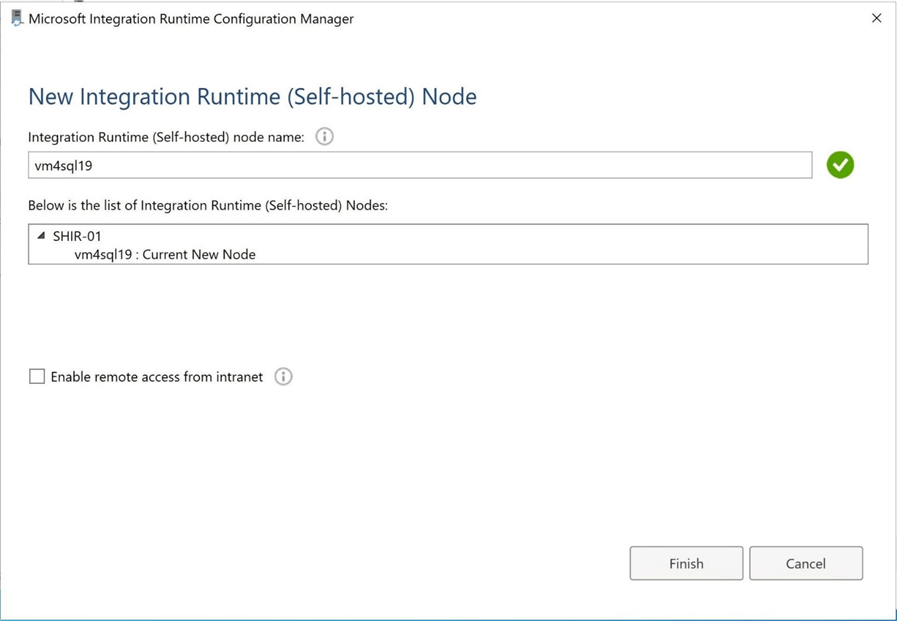Click the info icon next to remote access
The height and width of the screenshot is (621, 897).
pyautogui.click(x=283, y=377)
